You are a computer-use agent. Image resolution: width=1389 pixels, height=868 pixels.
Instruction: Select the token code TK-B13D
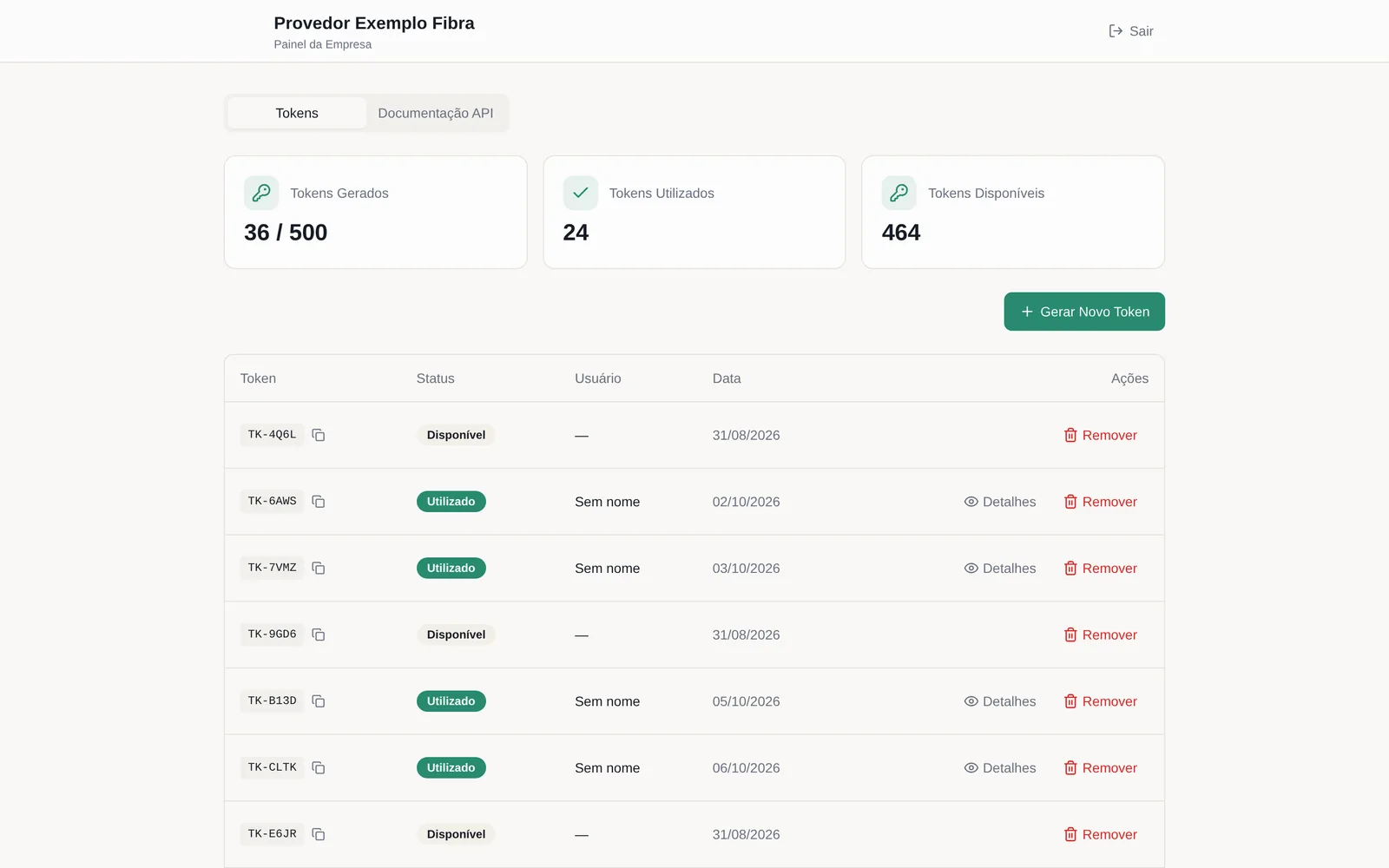[x=272, y=701]
